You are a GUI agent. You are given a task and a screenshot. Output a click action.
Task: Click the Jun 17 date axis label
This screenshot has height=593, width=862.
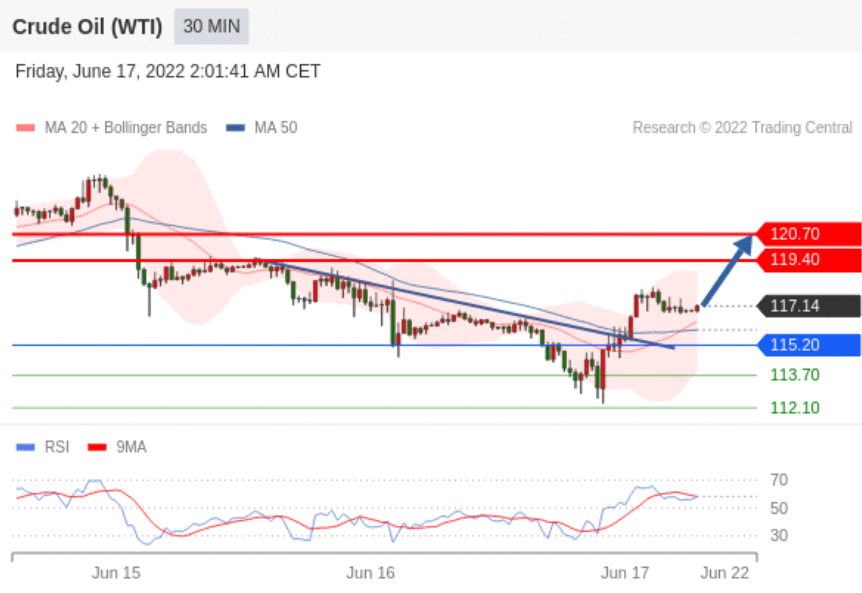625,573
